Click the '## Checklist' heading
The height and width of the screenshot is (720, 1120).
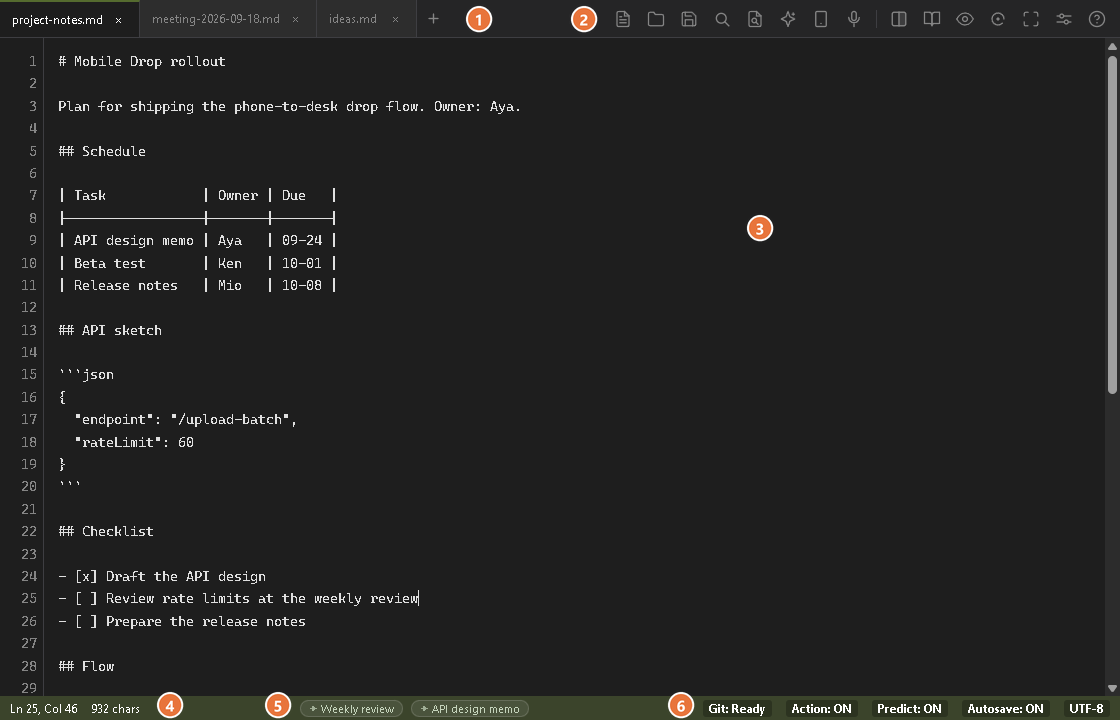tap(106, 531)
